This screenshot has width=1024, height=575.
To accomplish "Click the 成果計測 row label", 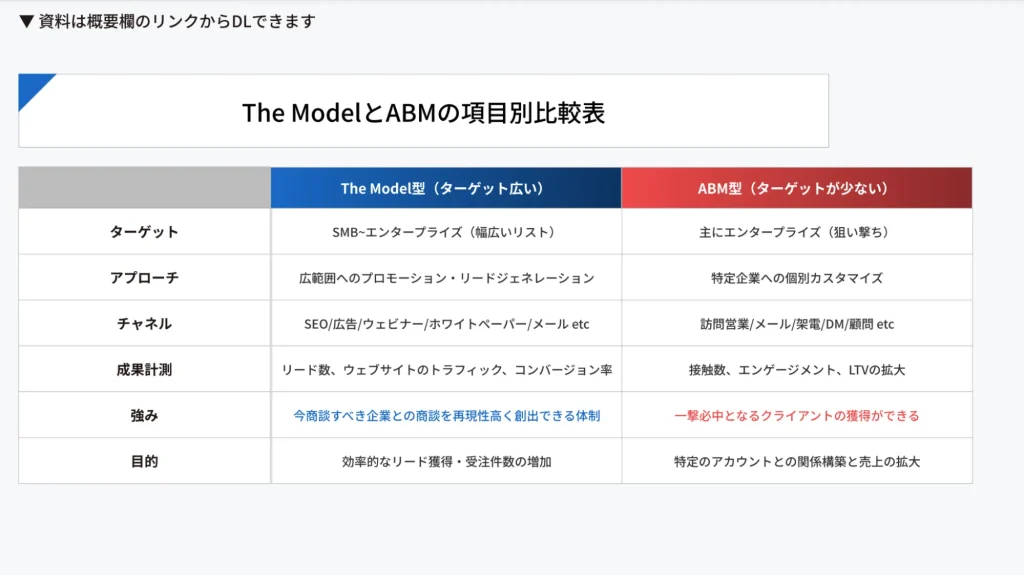I will pyautogui.click(x=144, y=370).
